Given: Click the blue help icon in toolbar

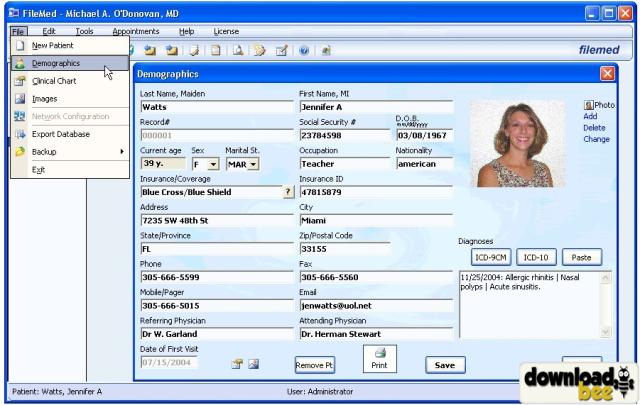Looking at the screenshot, I should [302, 50].
